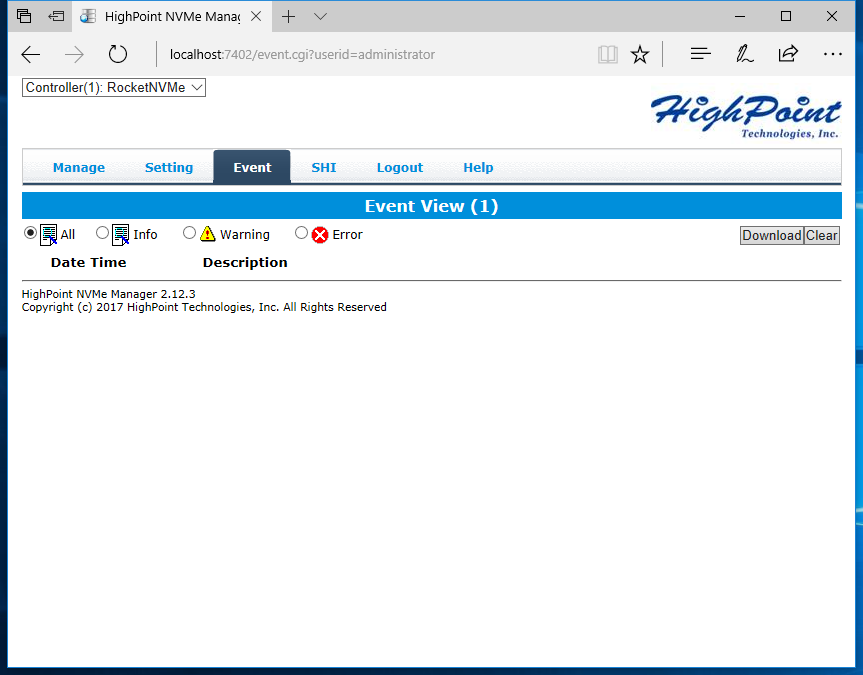Click the HighPoint NVMe Manager 2.12.3 text
Image resolution: width=863 pixels, height=675 pixels.
point(108,294)
